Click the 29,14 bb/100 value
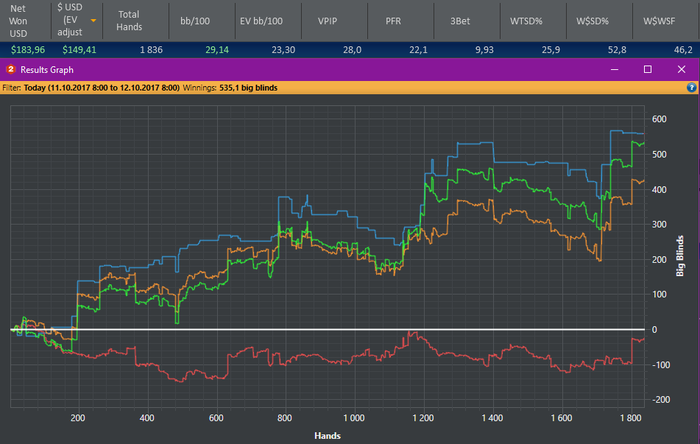This screenshot has width=700, height=444. 217,50
